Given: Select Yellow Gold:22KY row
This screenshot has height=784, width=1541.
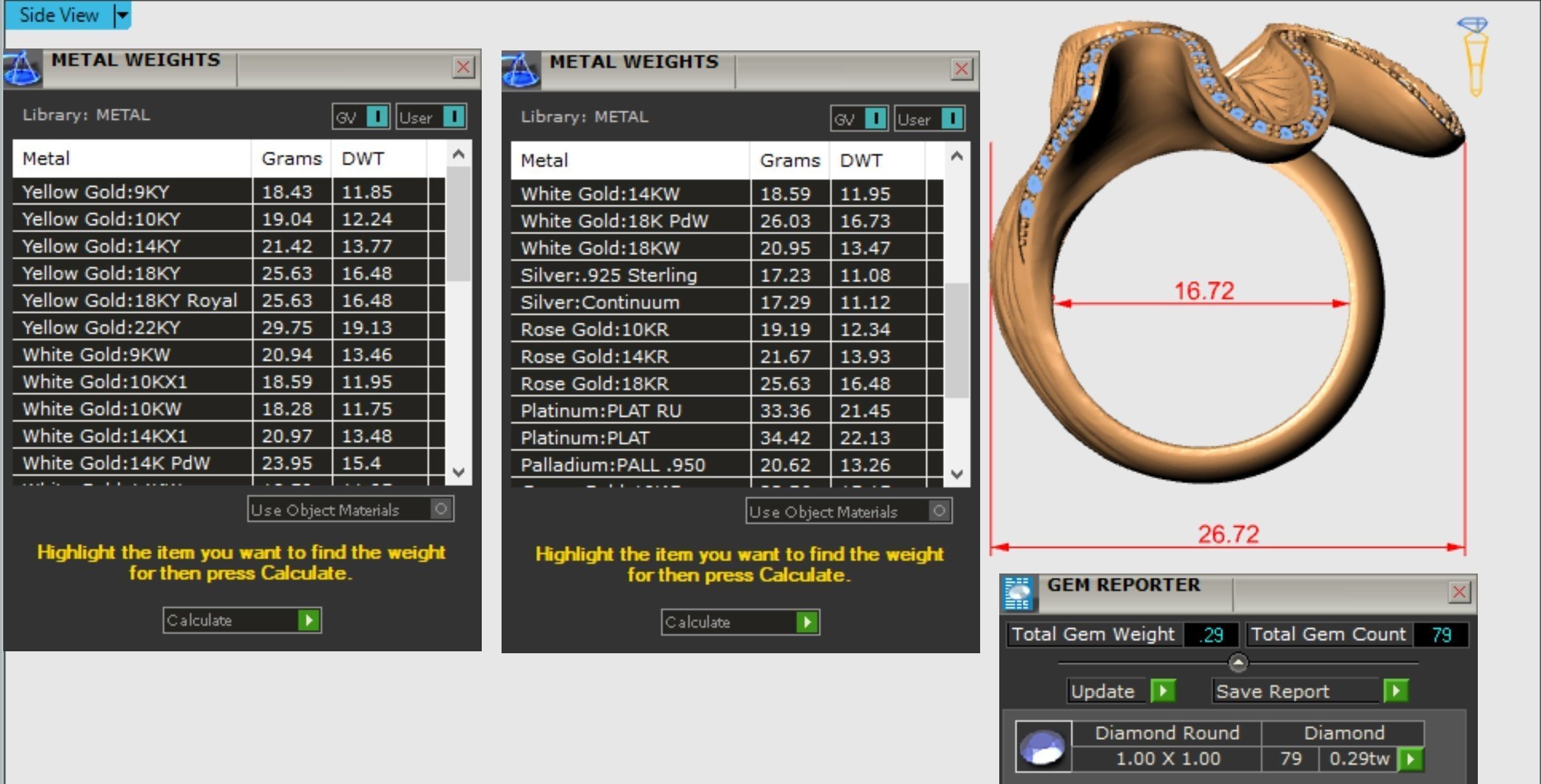Looking at the screenshot, I should point(228,327).
